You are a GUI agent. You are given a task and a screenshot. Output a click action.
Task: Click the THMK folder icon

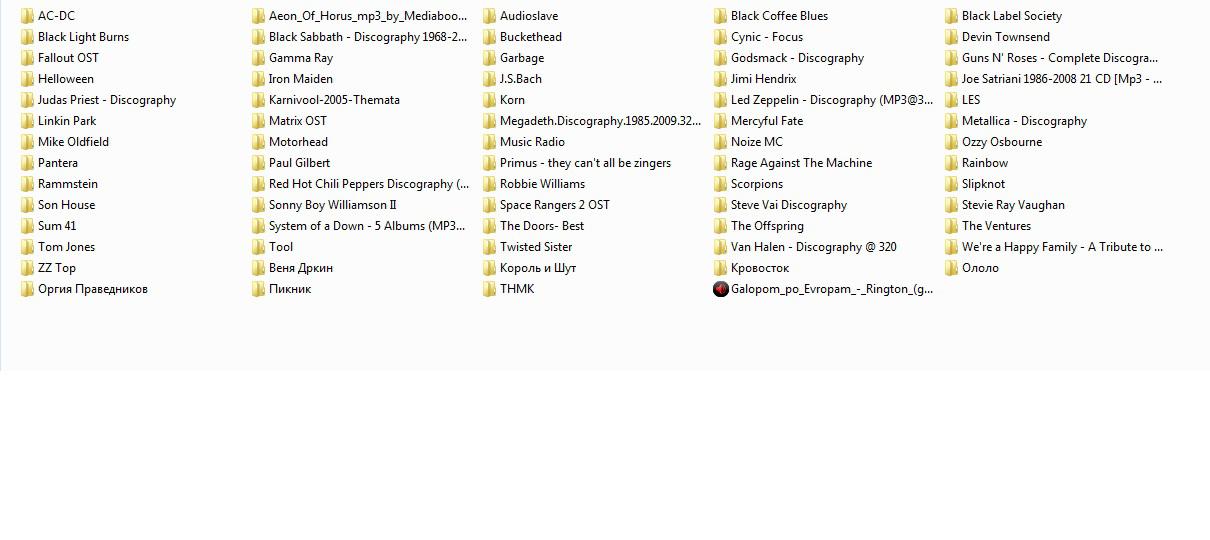coord(489,289)
